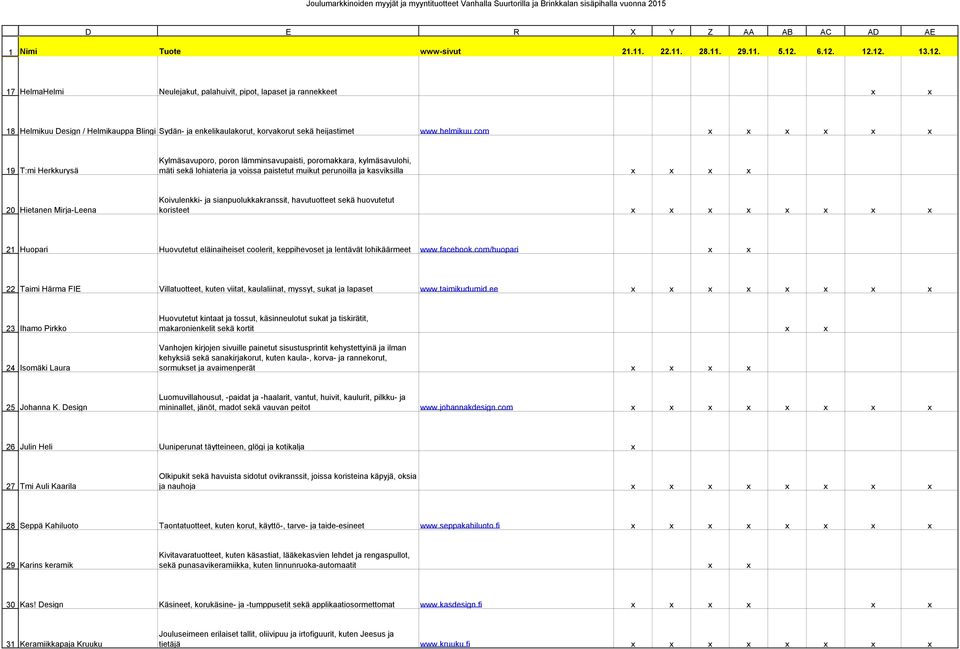Select column AE header

coord(929,31)
